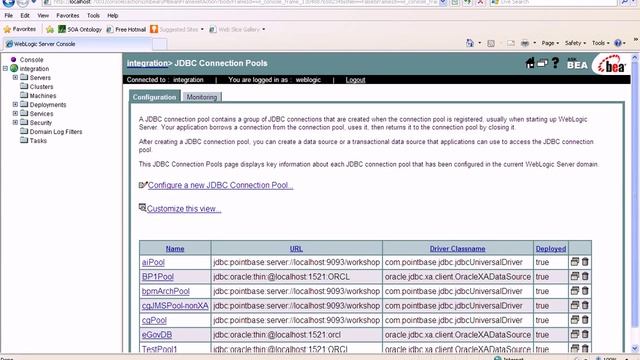Click the BEA ask logo
Screen dimensions: 640x360
click(x=577, y=64)
